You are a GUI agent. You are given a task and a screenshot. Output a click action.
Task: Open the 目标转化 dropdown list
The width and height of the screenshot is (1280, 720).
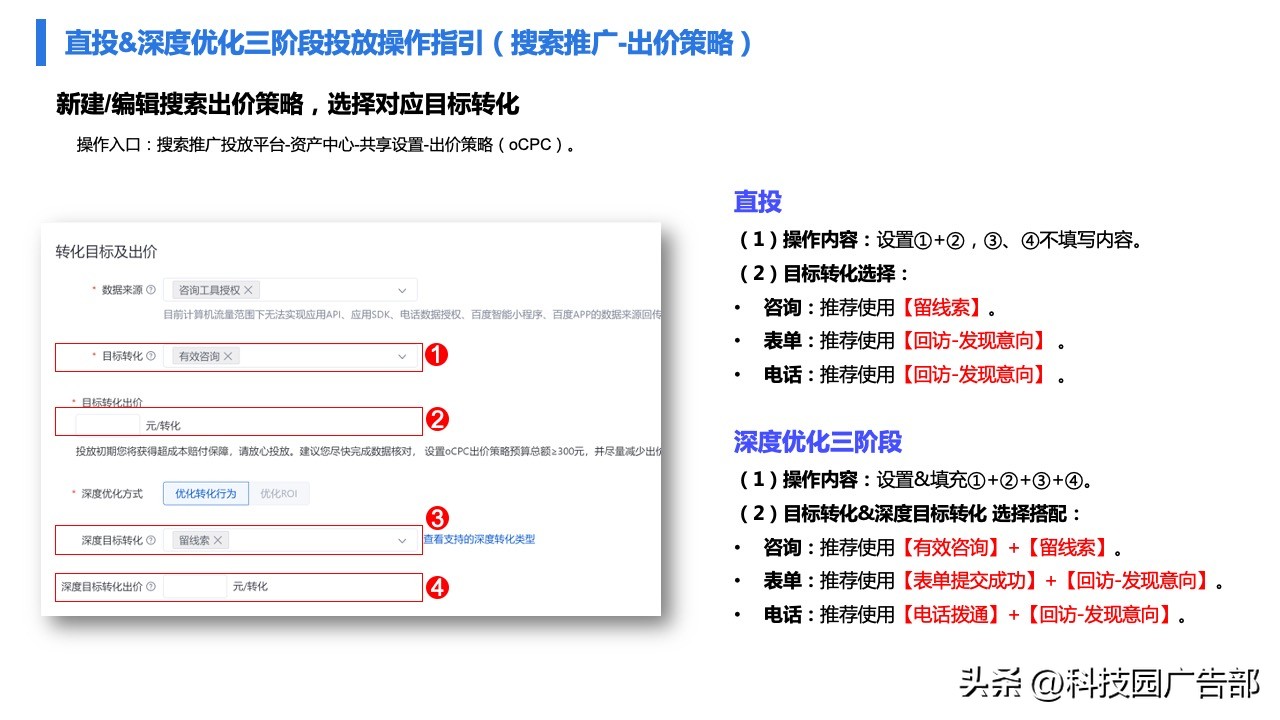pos(402,356)
